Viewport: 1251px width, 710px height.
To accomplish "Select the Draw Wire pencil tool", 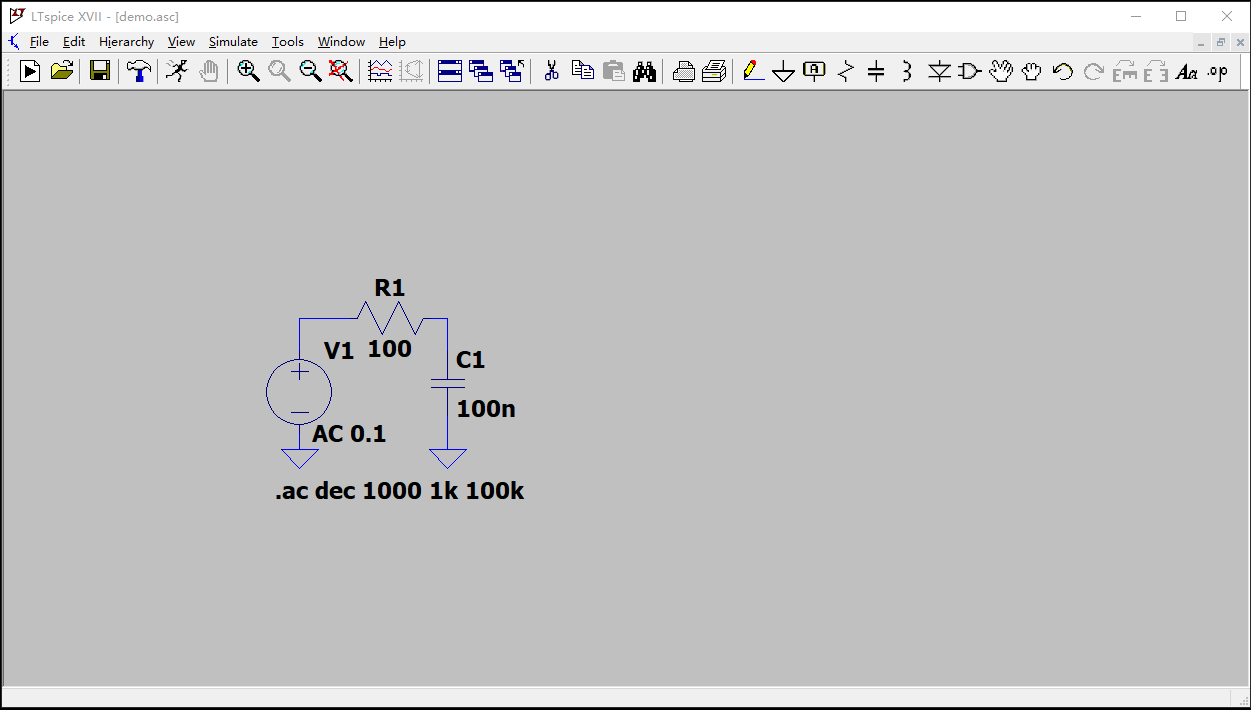I will coord(753,71).
